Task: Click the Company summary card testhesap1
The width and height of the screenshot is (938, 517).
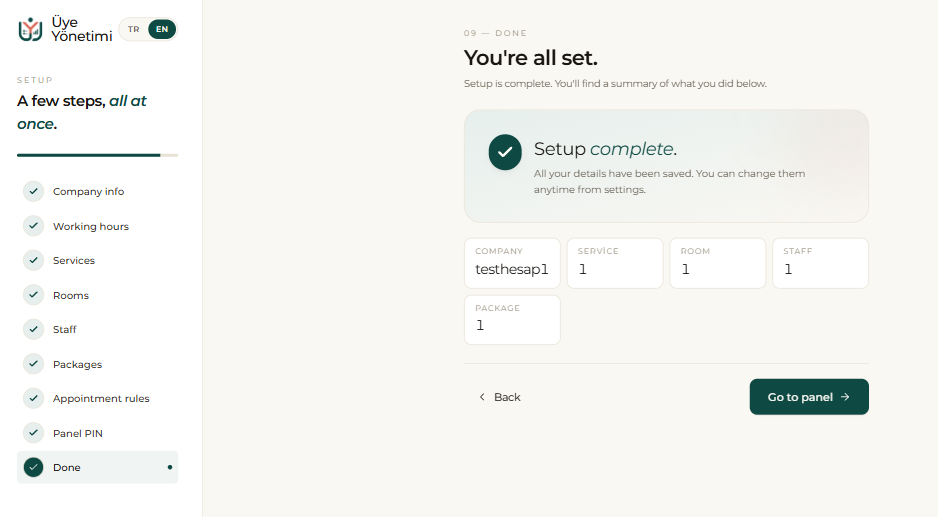Action: pyautogui.click(x=512, y=263)
